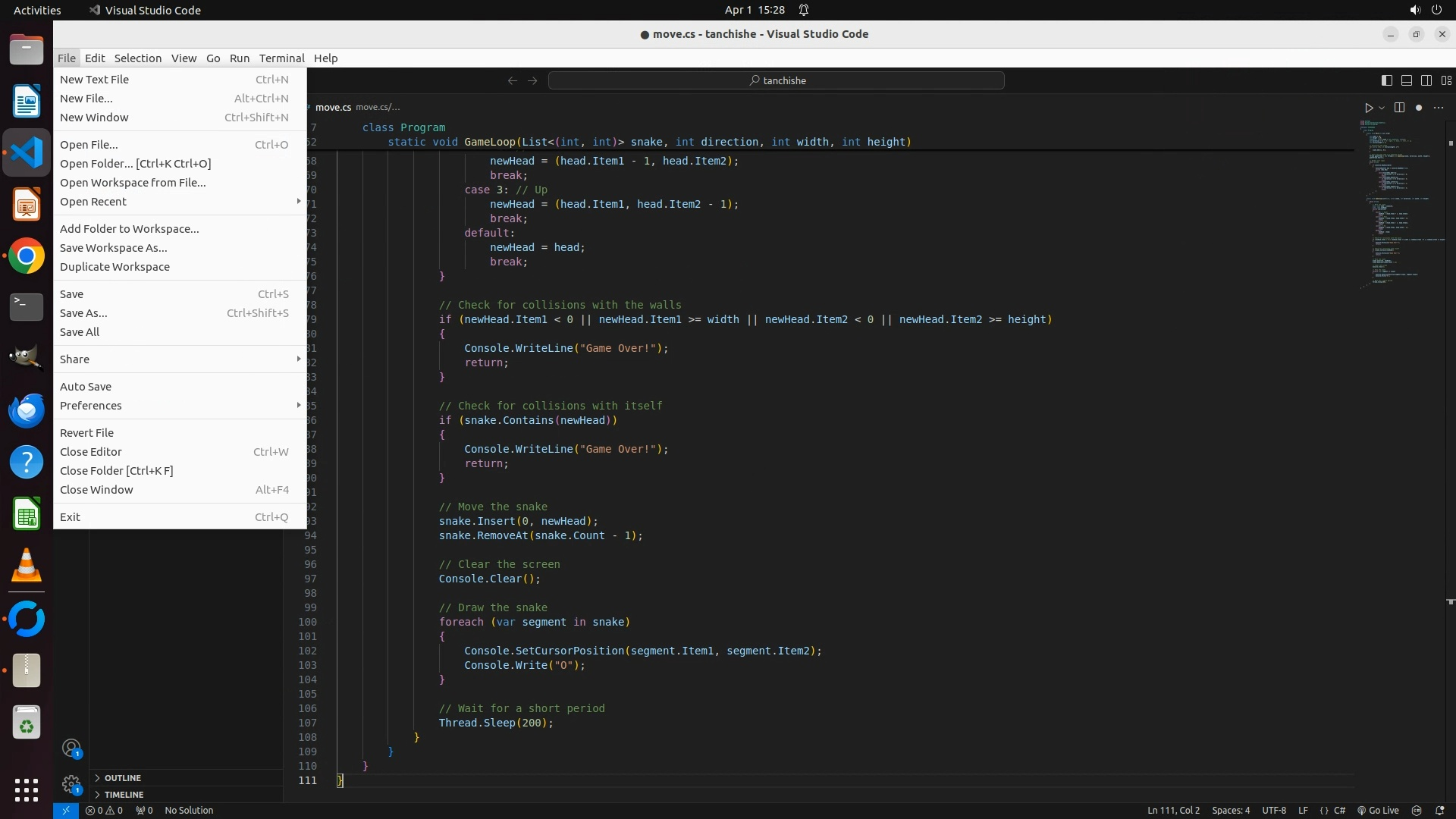Open the Accounts icon in activity bar
The width and height of the screenshot is (1456, 819).
click(71, 749)
